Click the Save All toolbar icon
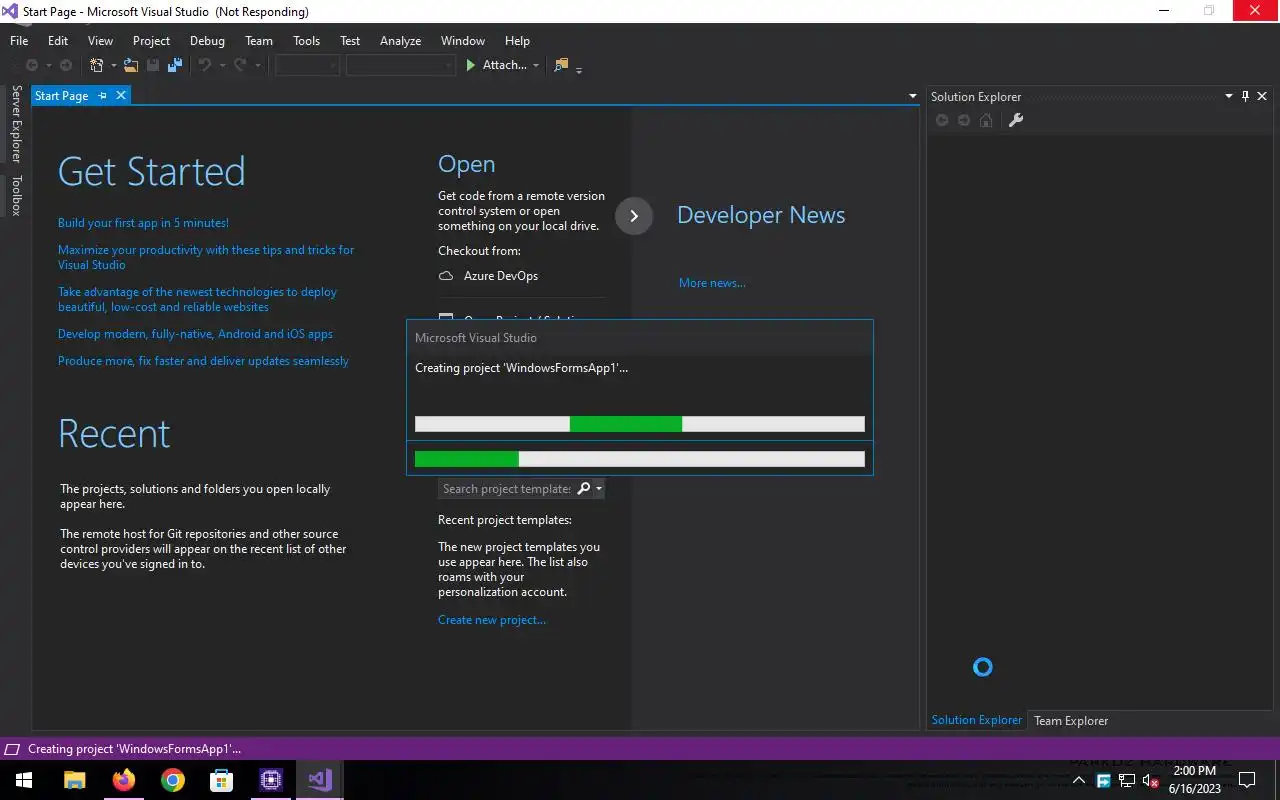The height and width of the screenshot is (800, 1280). pyautogui.click(x=175, y=65)
